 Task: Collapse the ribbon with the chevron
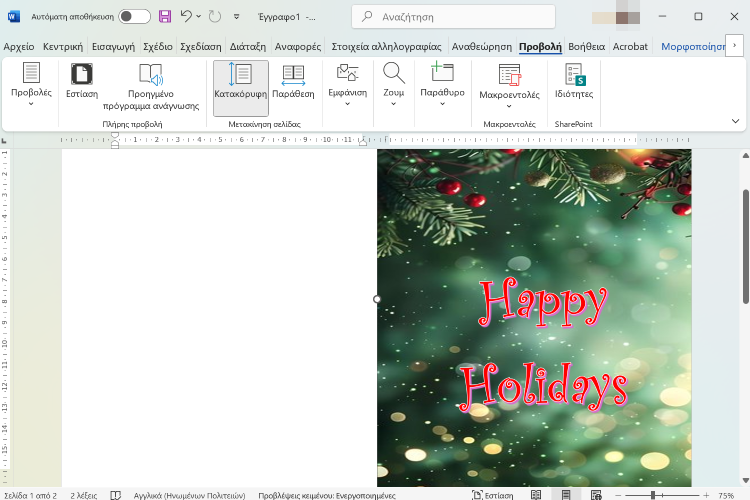pos(736,121)
